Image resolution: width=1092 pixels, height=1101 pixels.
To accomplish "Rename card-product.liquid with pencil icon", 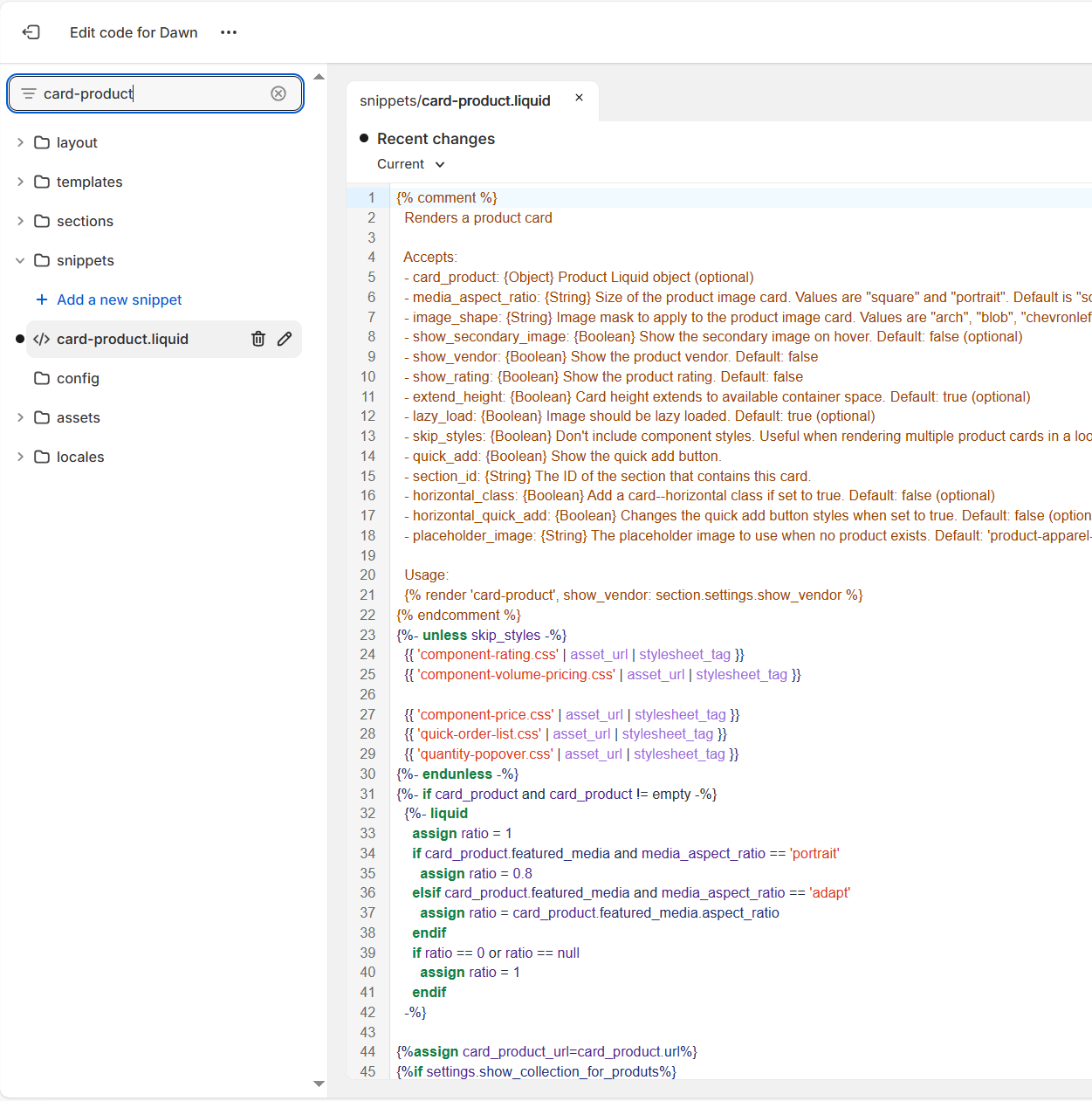I will pos(285,339).
